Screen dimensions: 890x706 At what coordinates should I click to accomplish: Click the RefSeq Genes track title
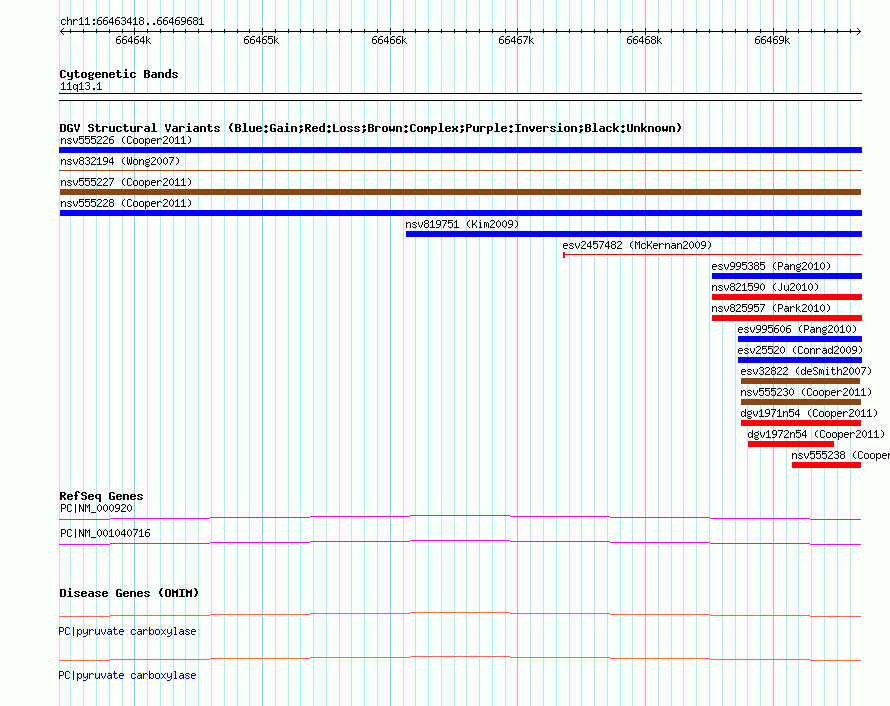[101, 496]
